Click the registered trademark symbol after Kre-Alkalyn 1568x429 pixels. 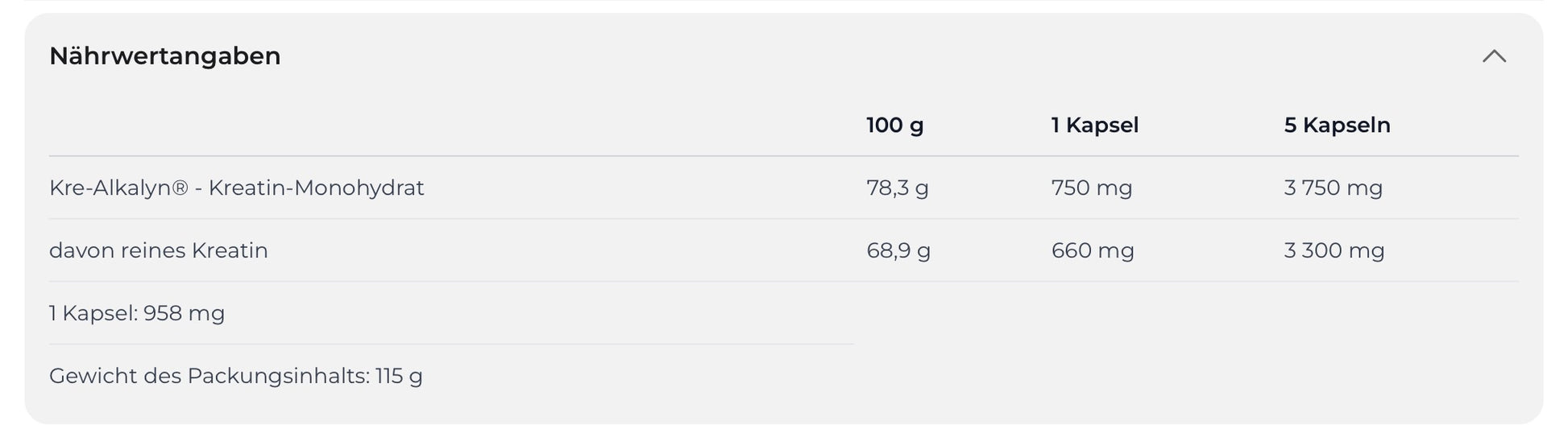180,188
